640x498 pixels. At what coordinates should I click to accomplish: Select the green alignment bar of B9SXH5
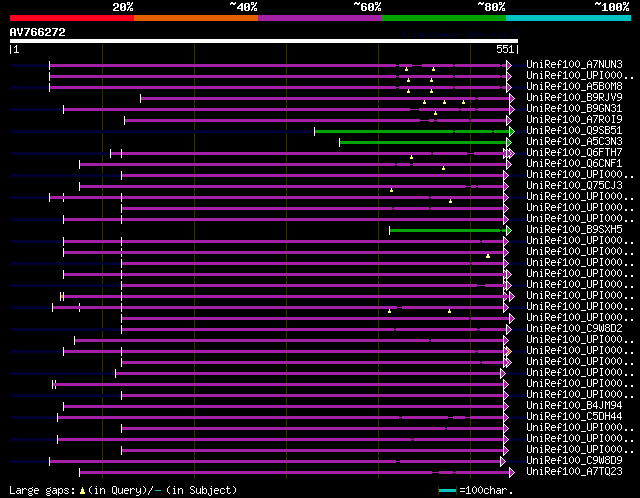(x=448, y=231)
